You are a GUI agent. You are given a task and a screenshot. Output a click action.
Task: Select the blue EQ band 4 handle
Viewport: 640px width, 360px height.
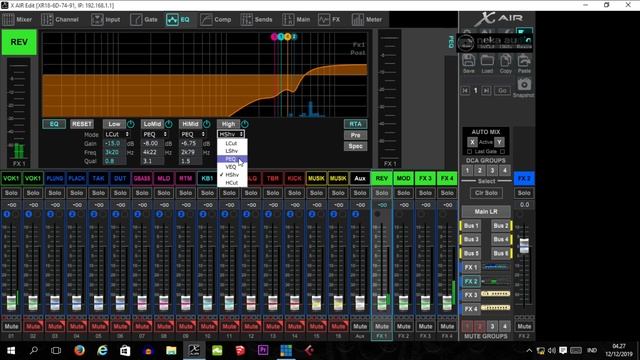tap(294, 37)
